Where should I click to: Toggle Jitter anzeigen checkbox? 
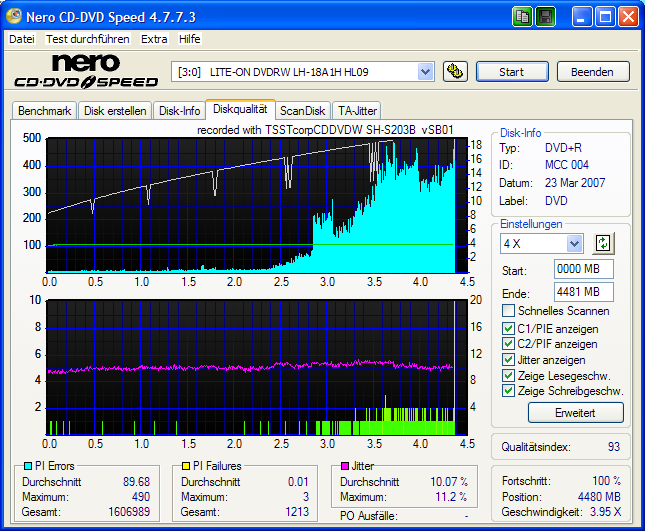(508, 360)
